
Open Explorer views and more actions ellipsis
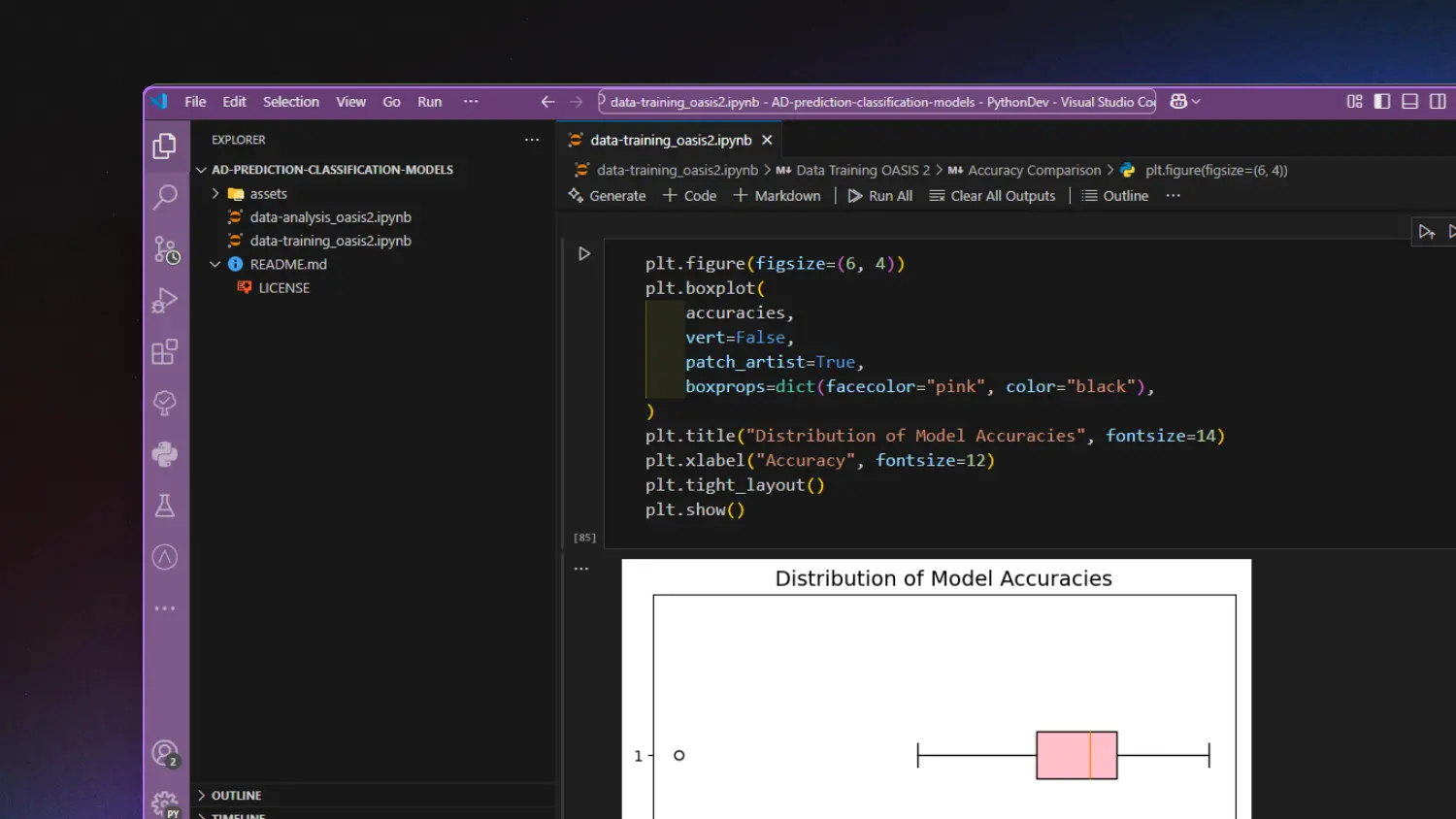(x=532, y=140)
